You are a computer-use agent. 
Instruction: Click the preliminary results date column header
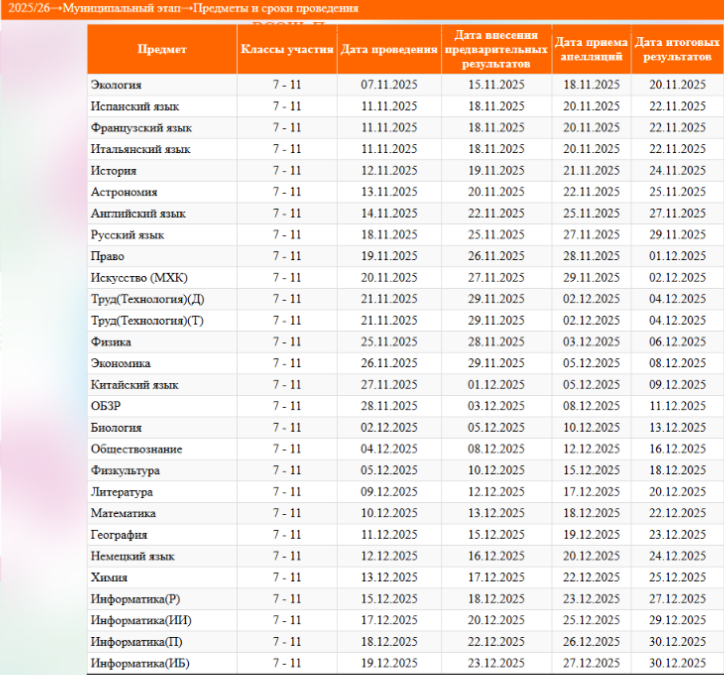496,49
